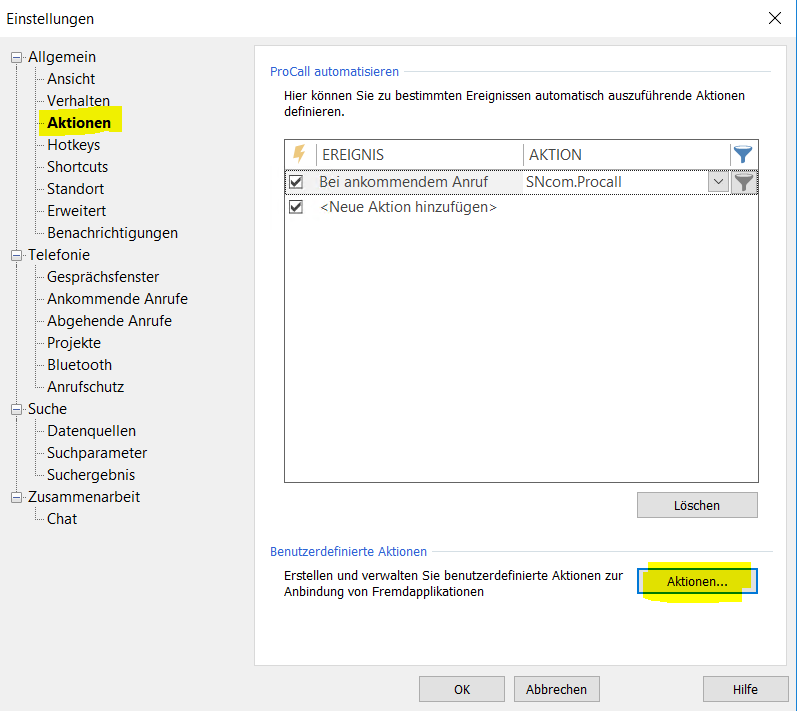This screenshot has width=797, height=711.
Task: Click the lightning bolt column header icon
Action: click(x=299, y=154)
